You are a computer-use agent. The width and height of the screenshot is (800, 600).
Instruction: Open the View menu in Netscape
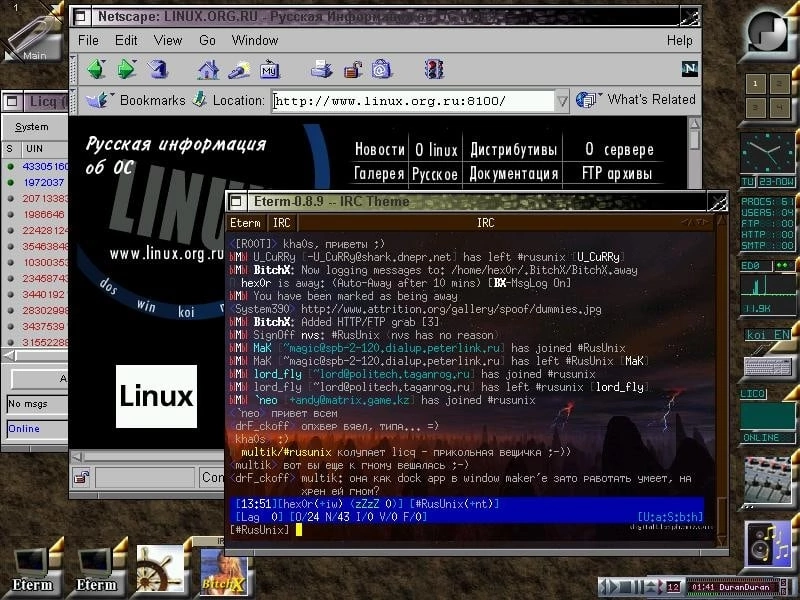(x=168, y=40)
